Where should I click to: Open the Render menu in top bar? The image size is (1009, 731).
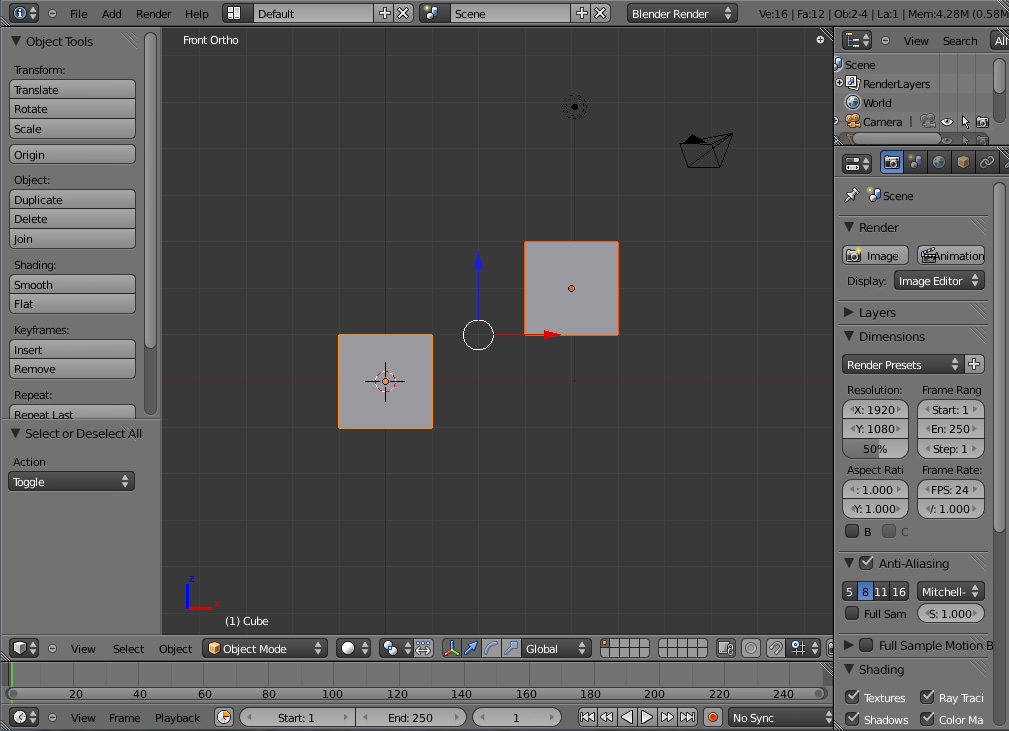[153, 14]
